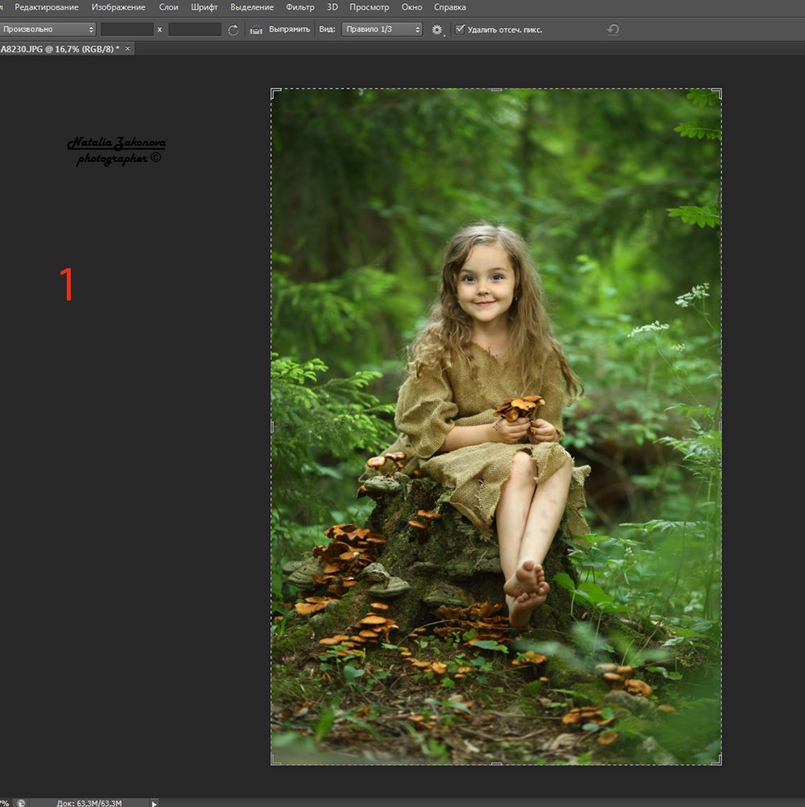Click the top-left crop corner handle

coord(272,90)
